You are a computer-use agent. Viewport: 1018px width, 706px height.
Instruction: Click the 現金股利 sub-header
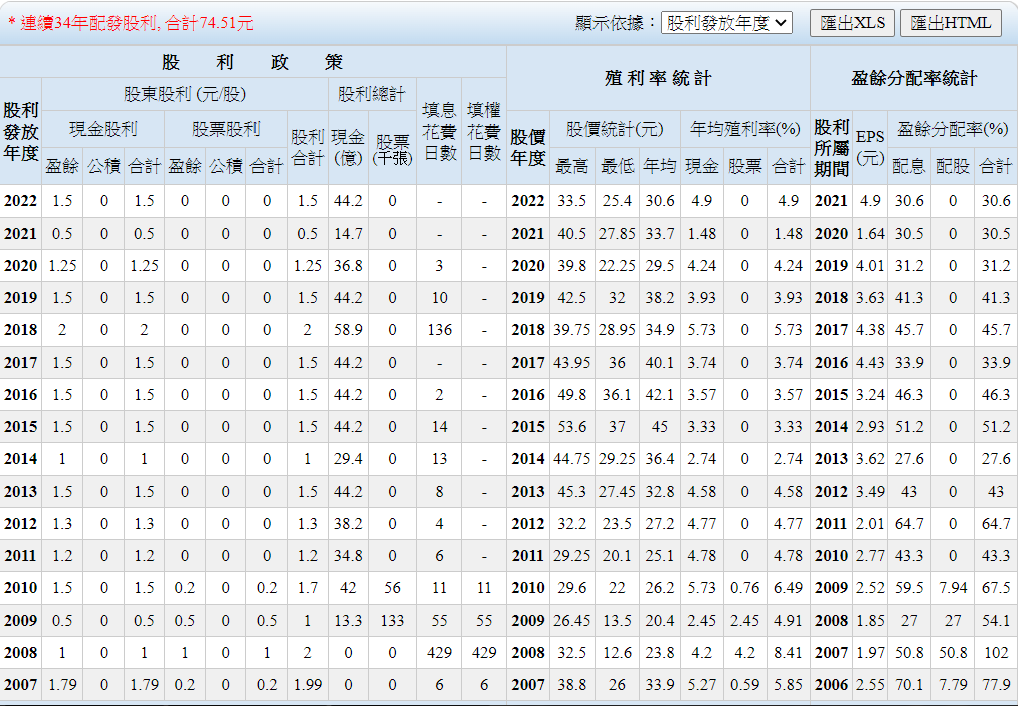point(103,129)
